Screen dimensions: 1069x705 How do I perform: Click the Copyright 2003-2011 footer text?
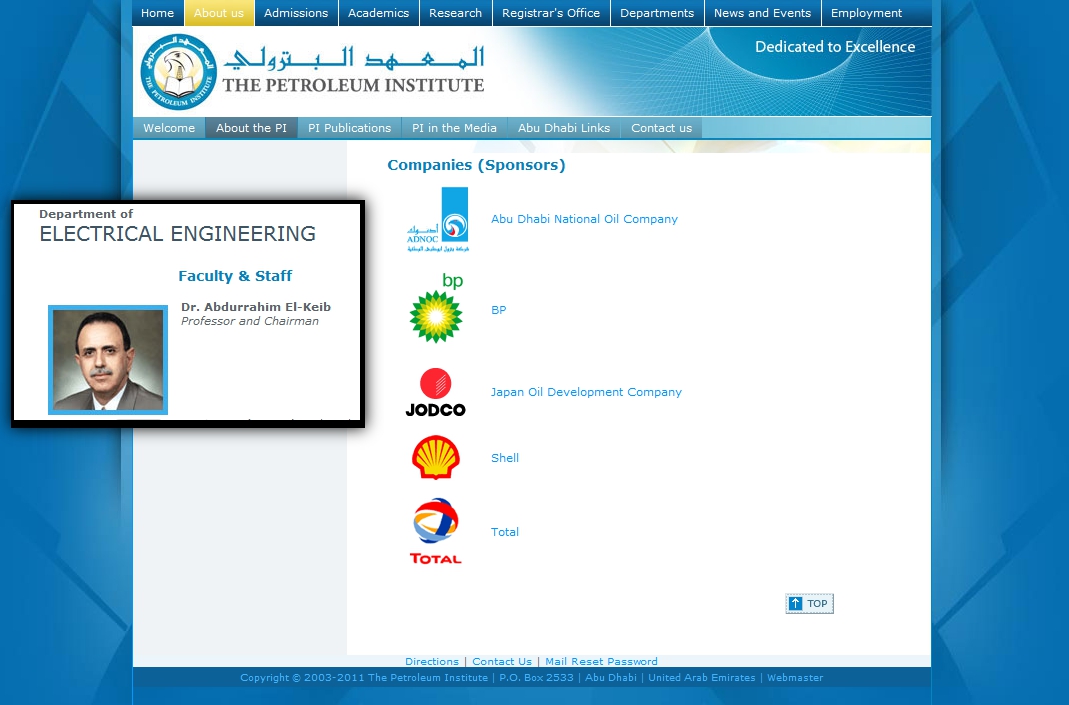click(x=363, y=678)
